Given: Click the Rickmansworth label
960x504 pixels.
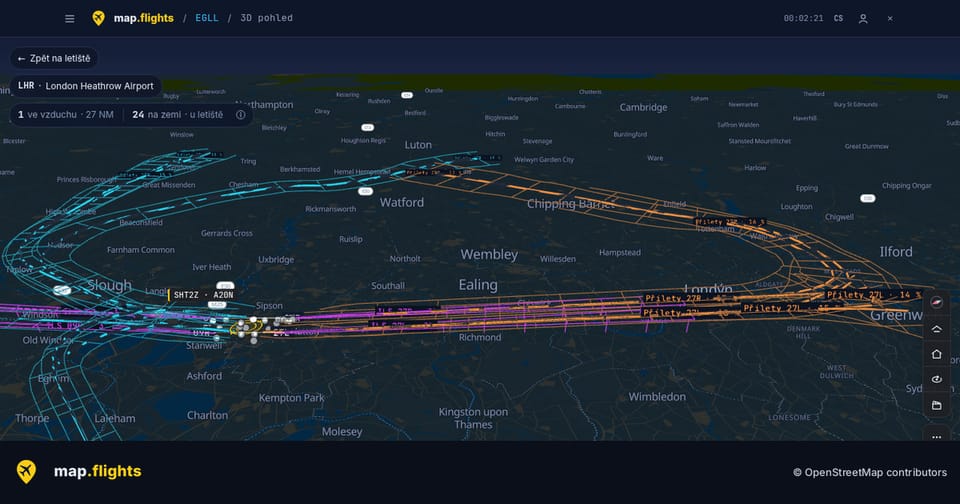Looking at the screenshot, I should (331, 209).
